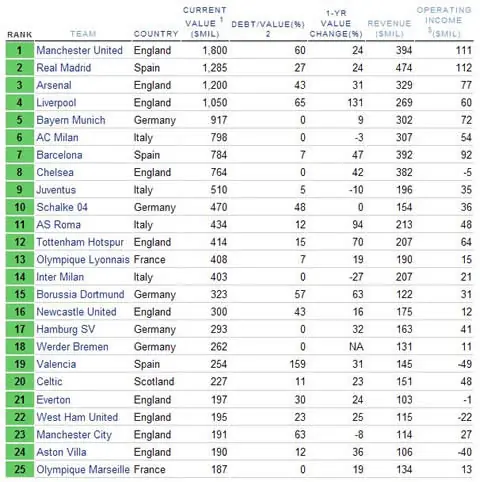The image size is (480, 482).
Task: Select the Bayern Munich link
Action: (71, 120)
